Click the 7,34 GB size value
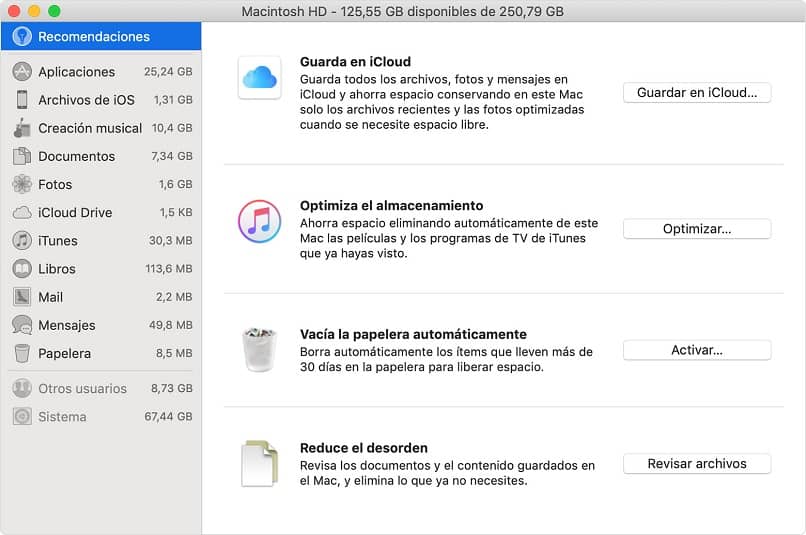806x535 pixels. [x=172, y=156]
